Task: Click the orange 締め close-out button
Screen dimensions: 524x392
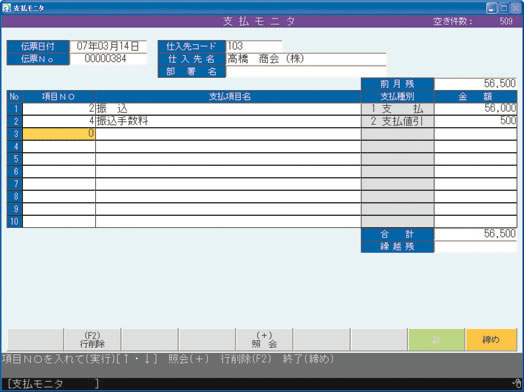Action: tap(491, 340)
